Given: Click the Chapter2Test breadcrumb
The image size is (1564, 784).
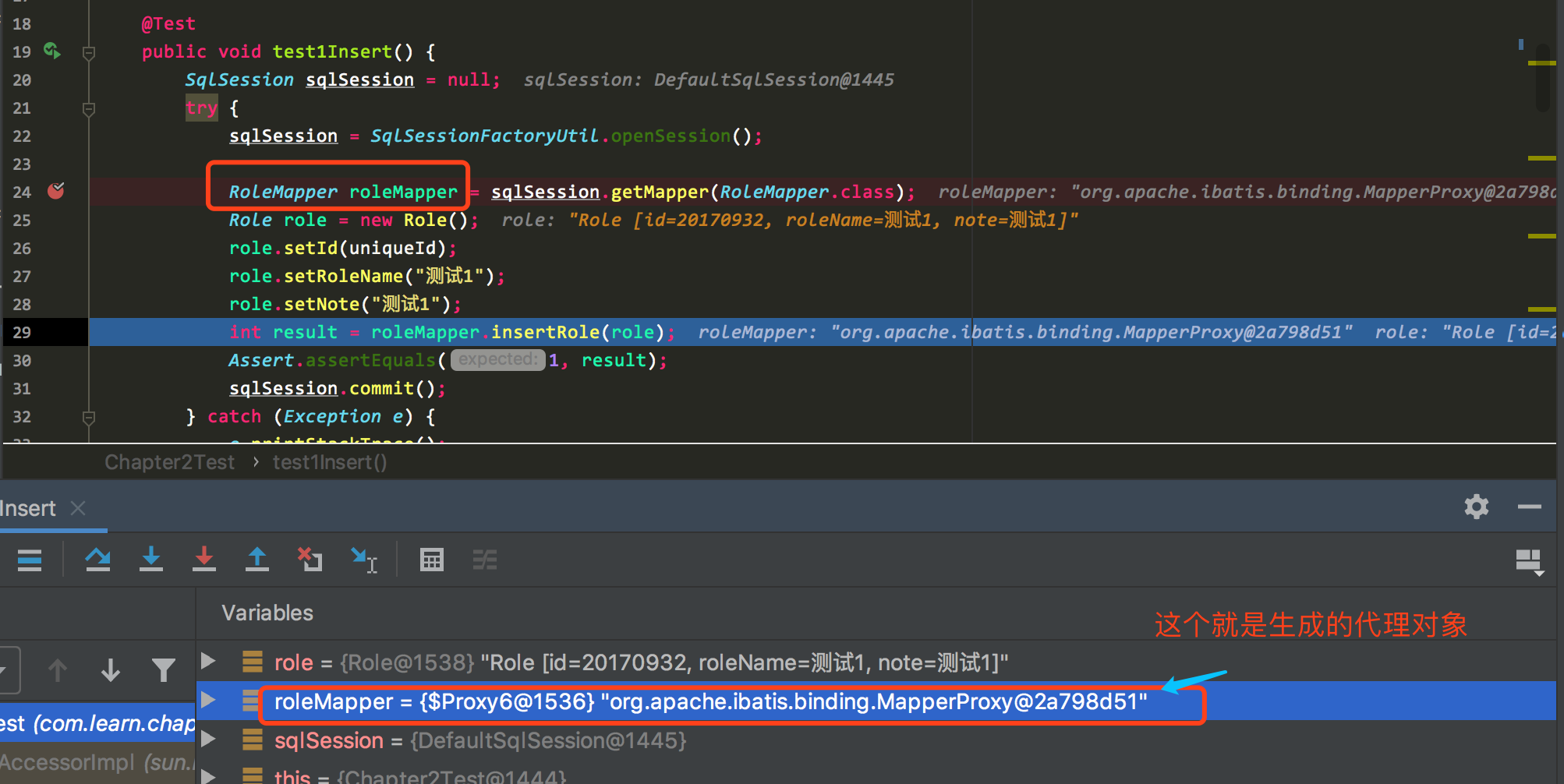Looking at the screenshot, I should [169, 462].
